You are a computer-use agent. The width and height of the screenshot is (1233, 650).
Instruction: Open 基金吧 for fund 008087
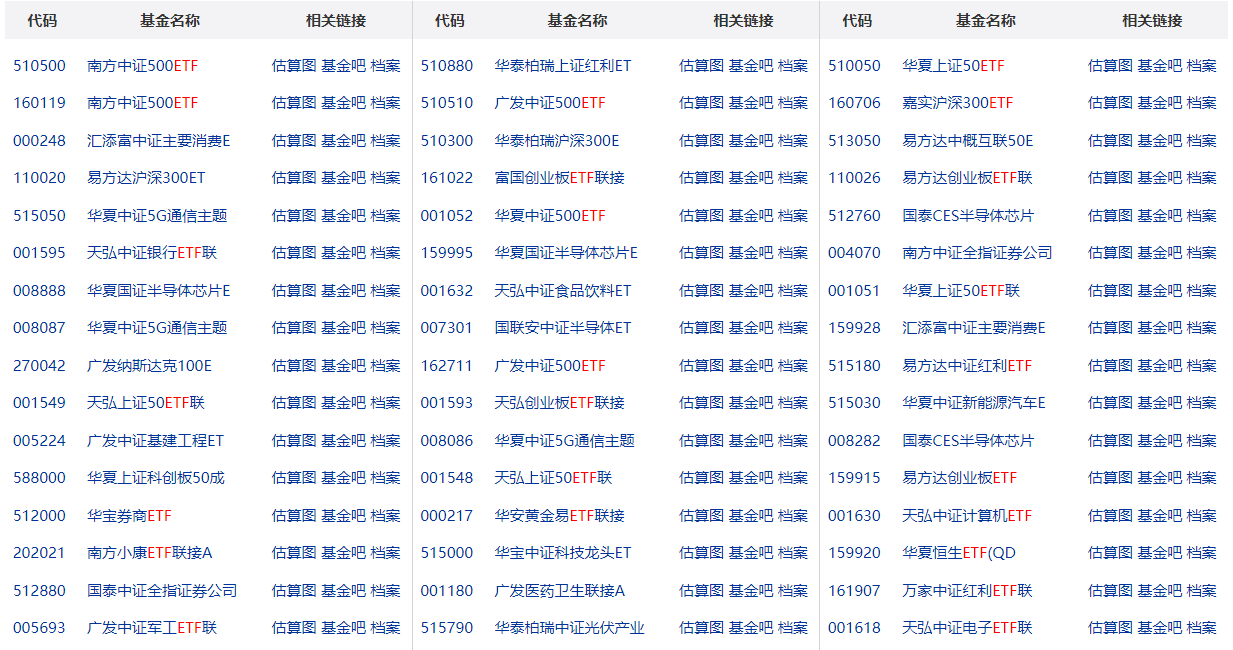pos(343,328)
